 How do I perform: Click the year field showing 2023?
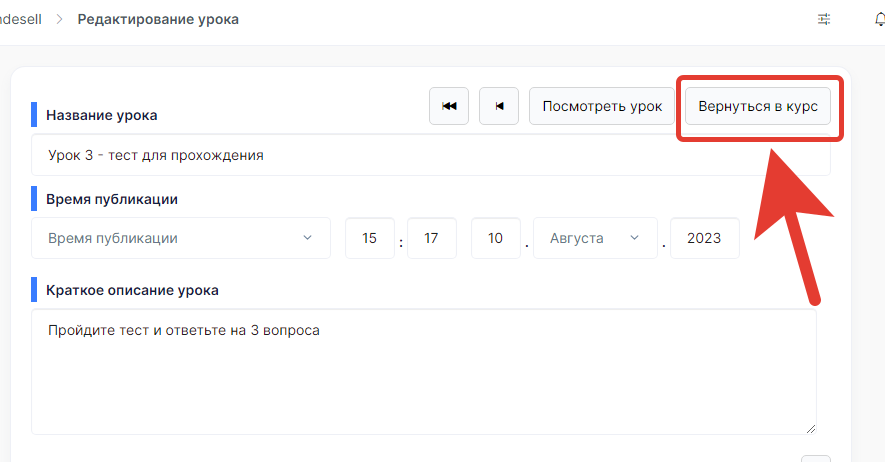pyautogui.click(x=704, y=238)
